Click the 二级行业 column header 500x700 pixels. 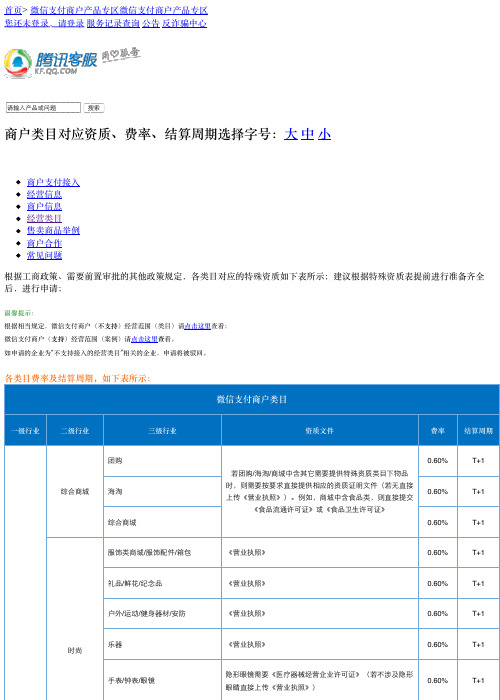point(75,430)
